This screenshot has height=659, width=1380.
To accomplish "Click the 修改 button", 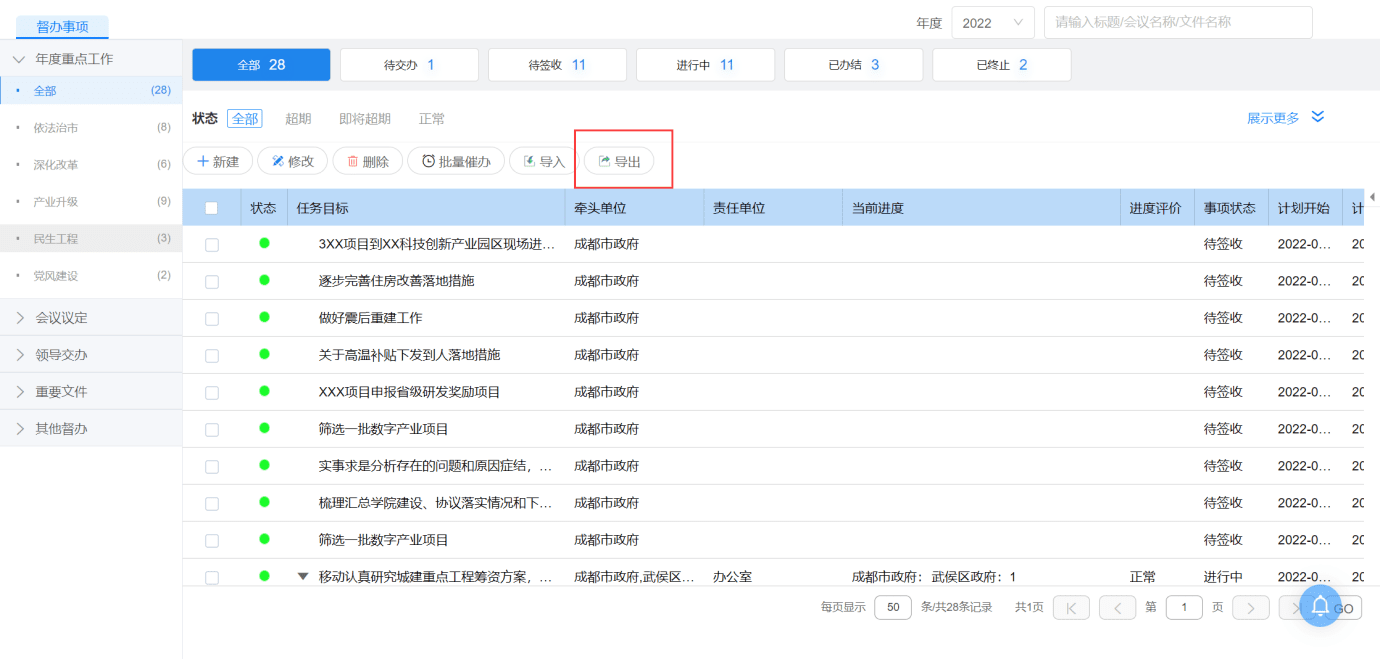I will (293, 161).
